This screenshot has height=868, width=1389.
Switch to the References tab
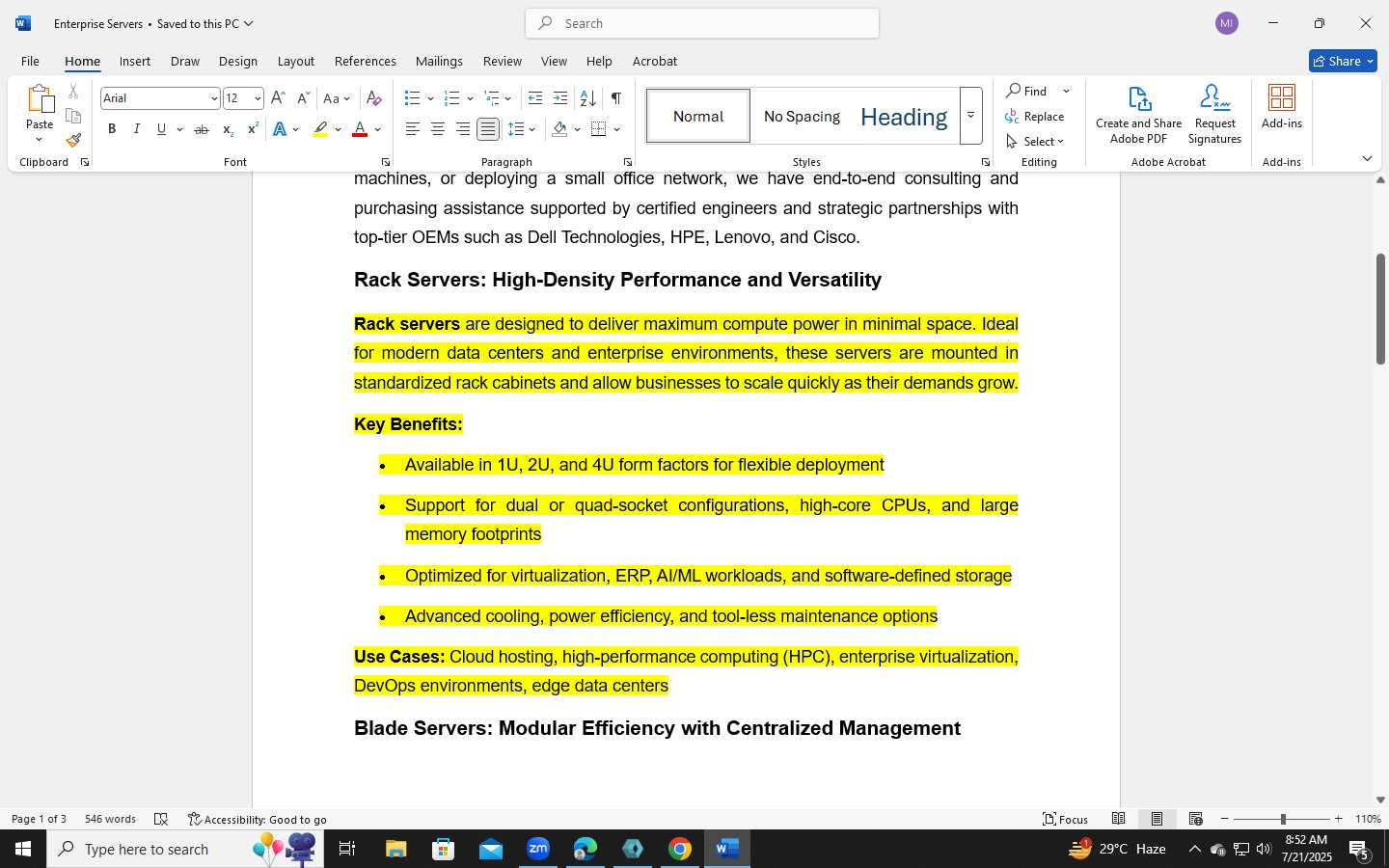coord(365,61)
